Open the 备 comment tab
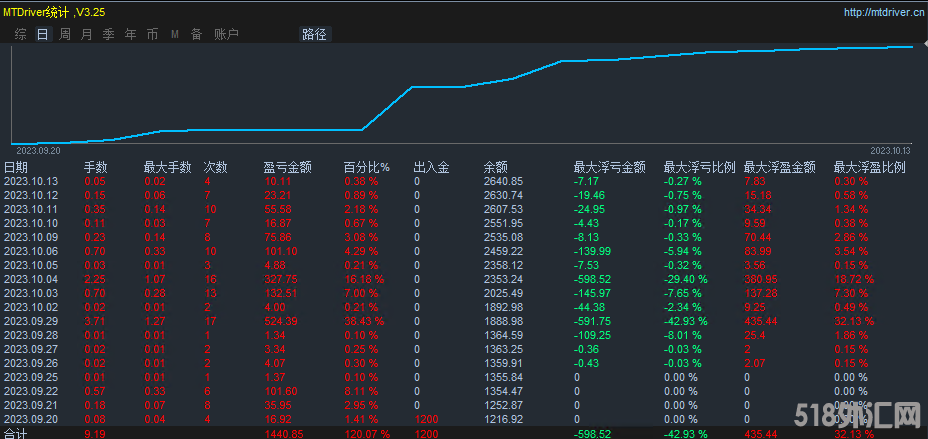The image size is (928, 439). pos(196,34)
